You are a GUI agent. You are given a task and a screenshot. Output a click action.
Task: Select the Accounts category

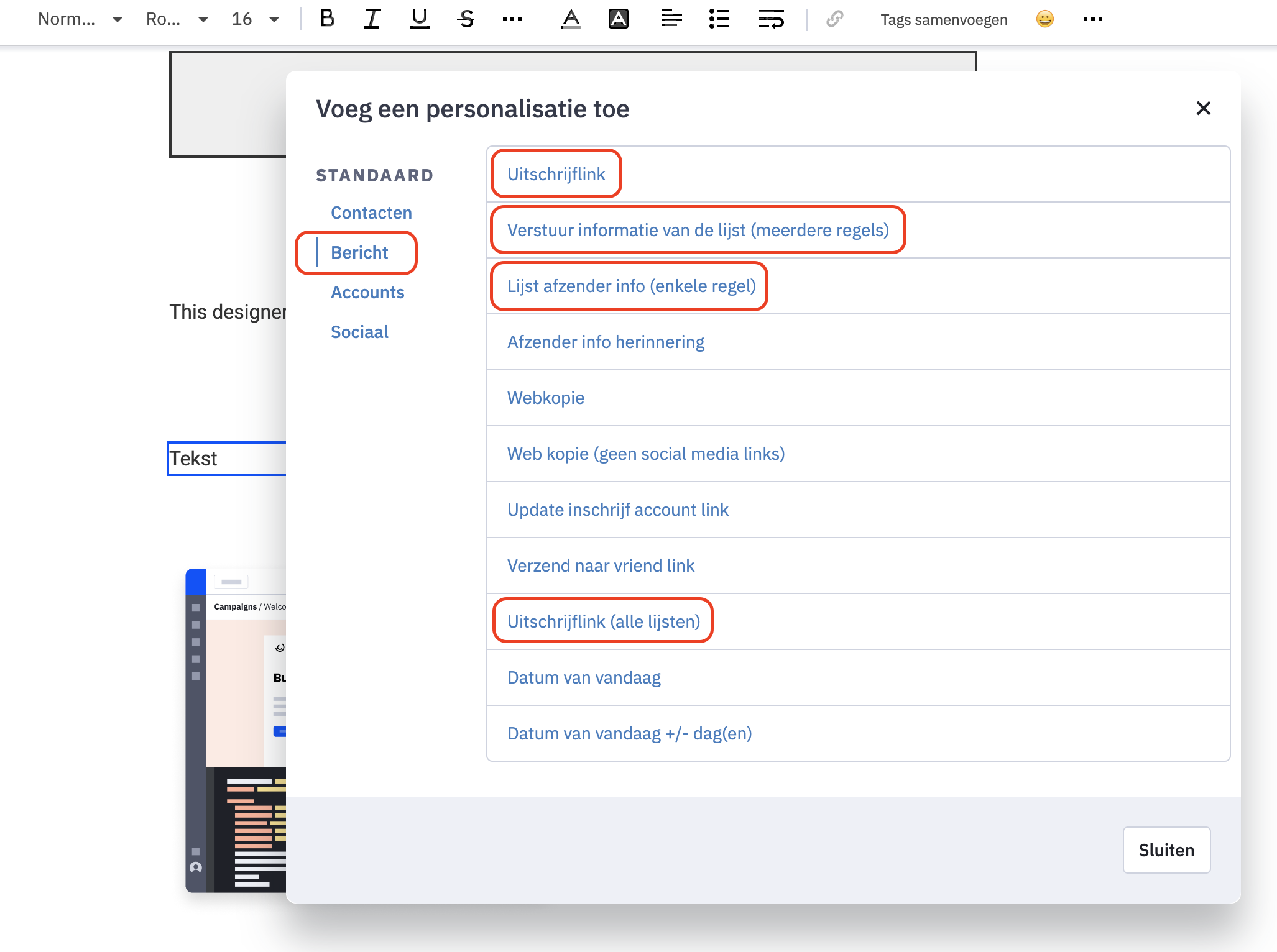pyautogui.click(x=367, y=293)
